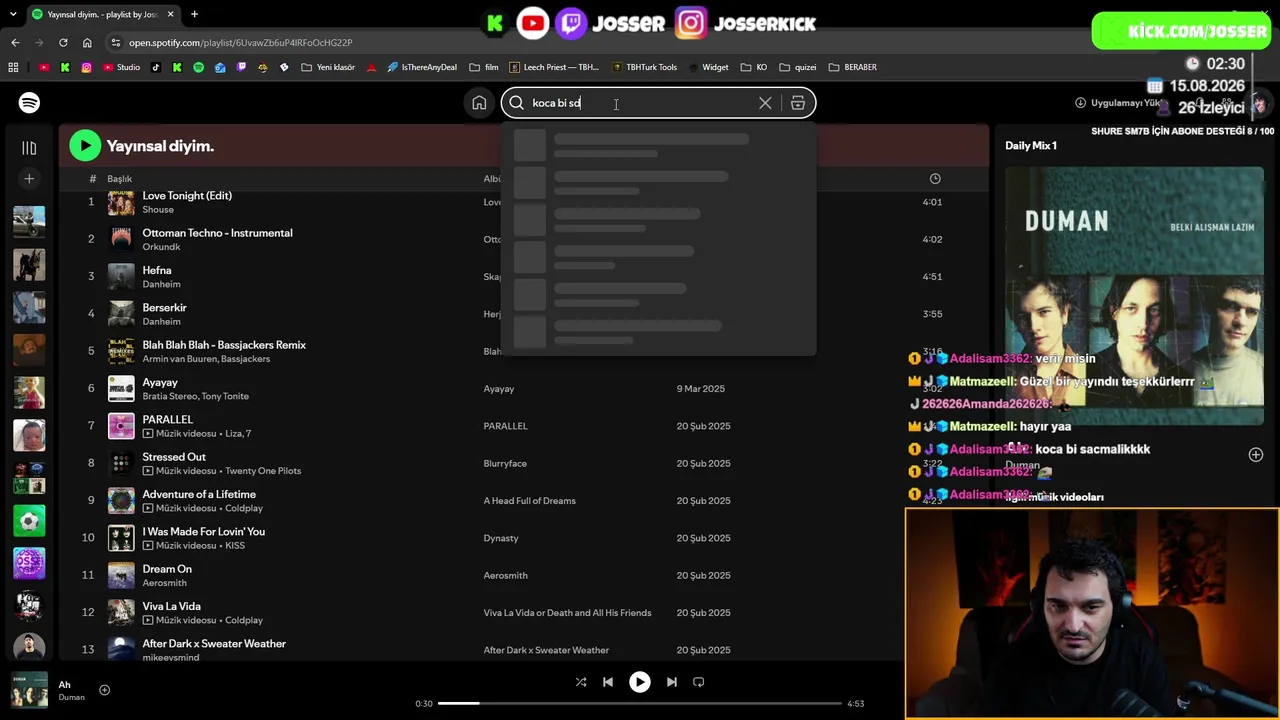Viewport: 1280px width, 720px height.
Task: Open the Twenty One Pilots artist link
Action: pos(263,471)
